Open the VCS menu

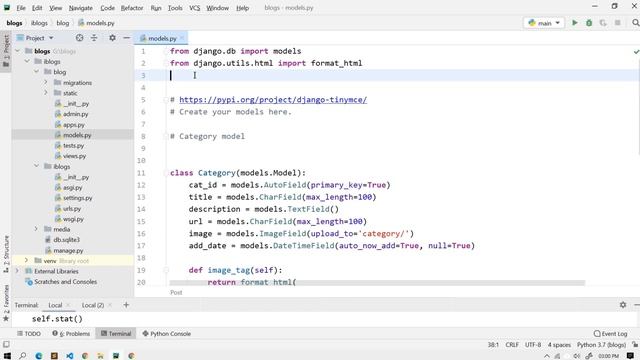[195, 8]
